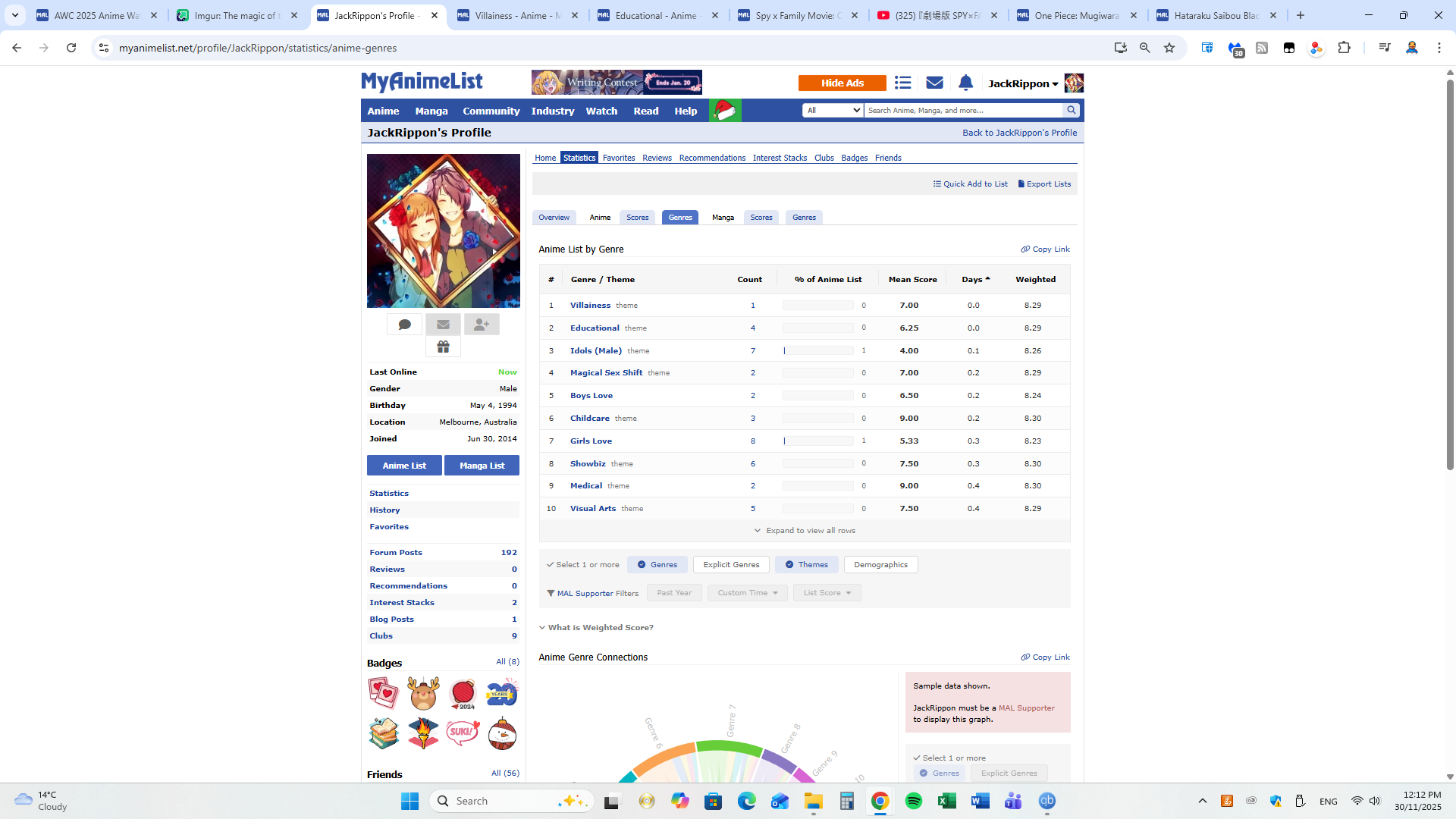Open the MAL list menu icon
Viewport: 1456px width, 819px height.
pos(902,83)
